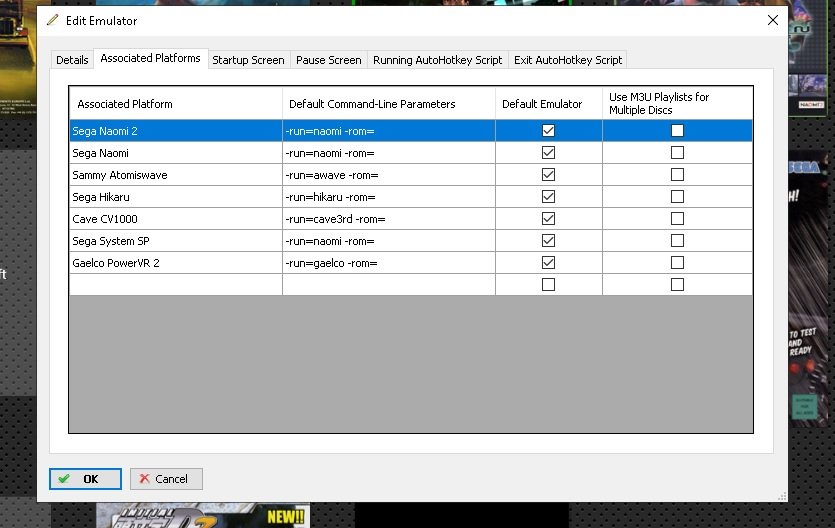Viewport: 835px width, 528px height.
Task: Enable M3U Playlists for Cave CV1000
Action: pyautogui.click(x=677, y=219)
